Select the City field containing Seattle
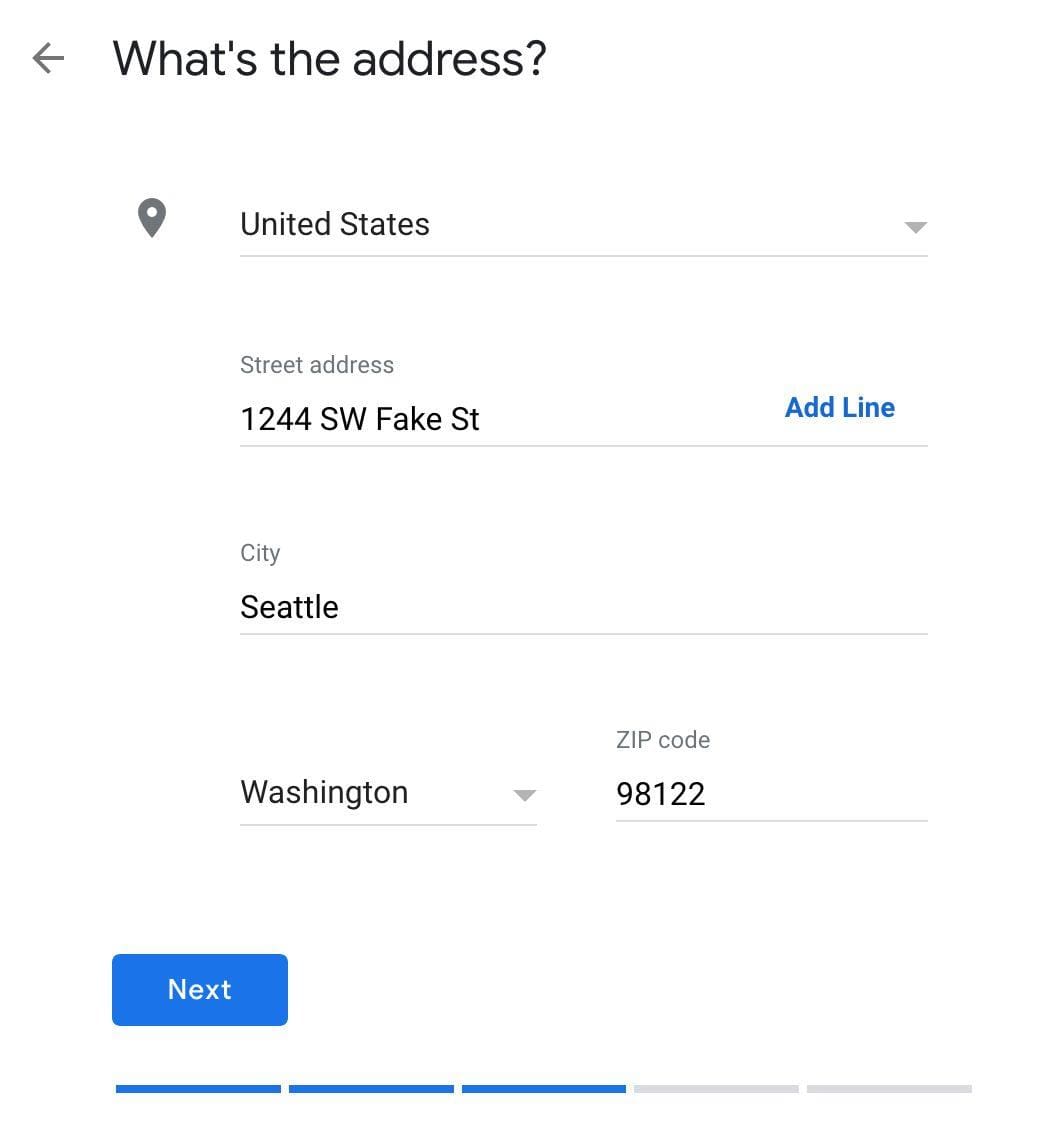This screenshot has height=1134, width=1046. pos(582,607)
